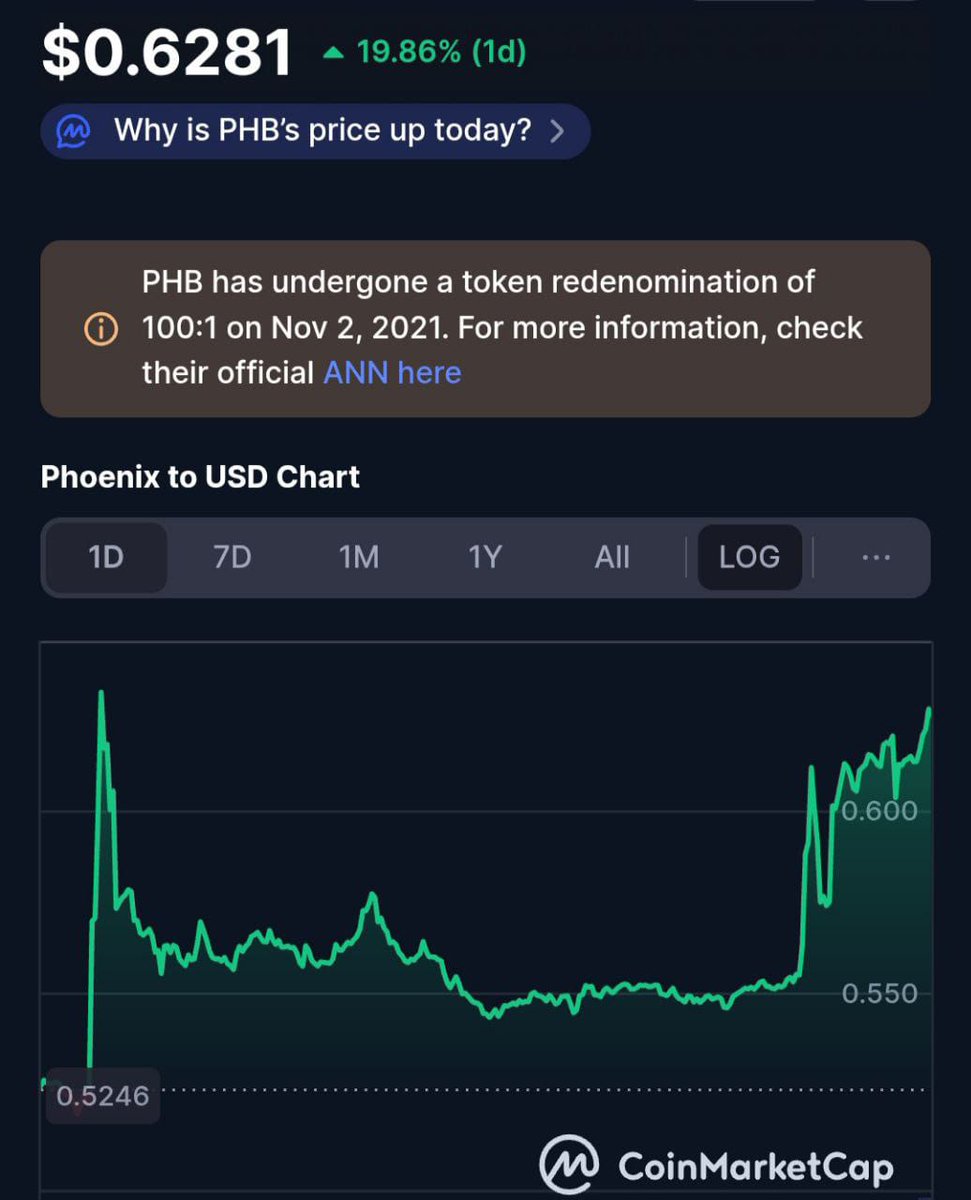Expand the chevron next to price question
The image size is (971, 1200).
(558, 131)
